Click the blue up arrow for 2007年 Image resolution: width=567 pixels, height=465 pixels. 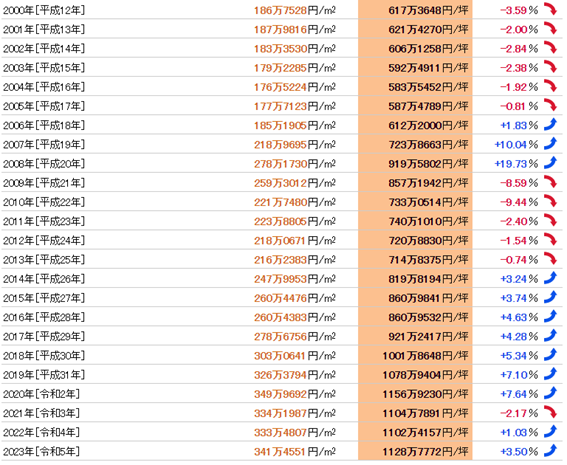550,143
